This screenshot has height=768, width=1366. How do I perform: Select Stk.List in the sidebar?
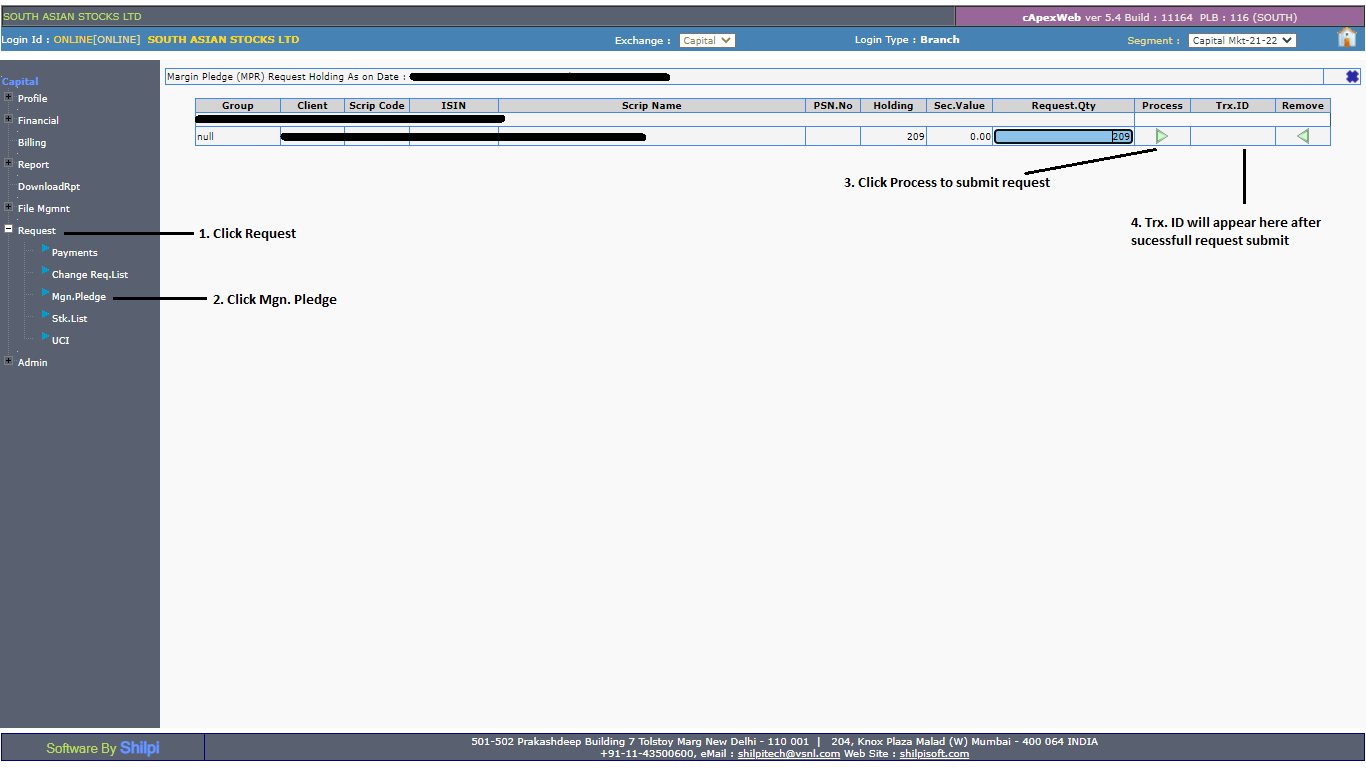[x=69, y=319]
